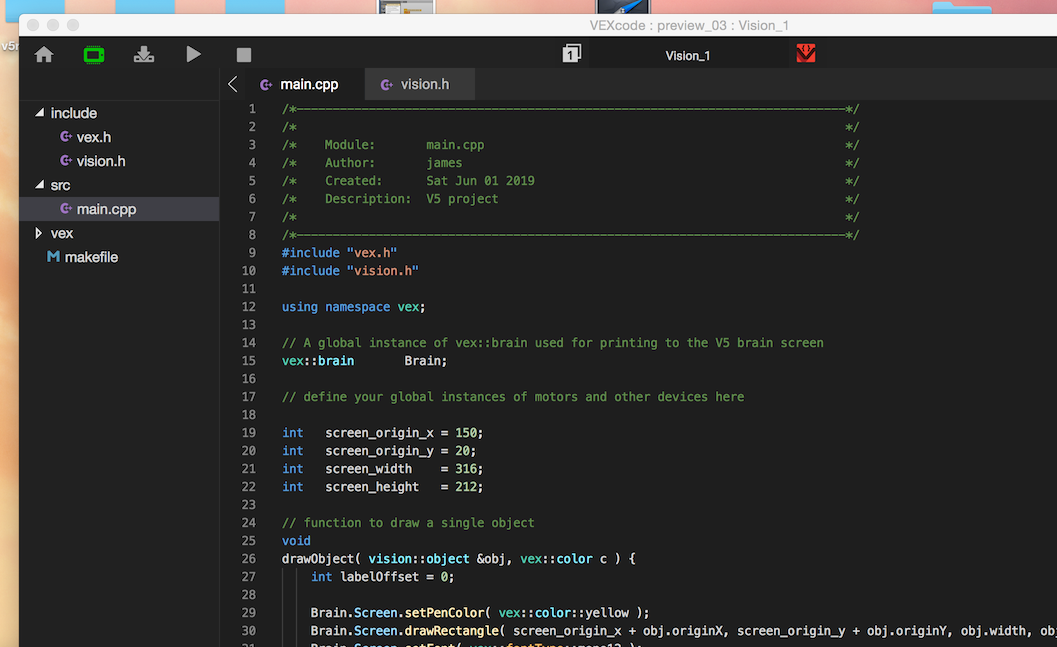Click the red VEX logo icon
Image resolution: width=1057 pixels, height=647 pixels.
(806, 54)
